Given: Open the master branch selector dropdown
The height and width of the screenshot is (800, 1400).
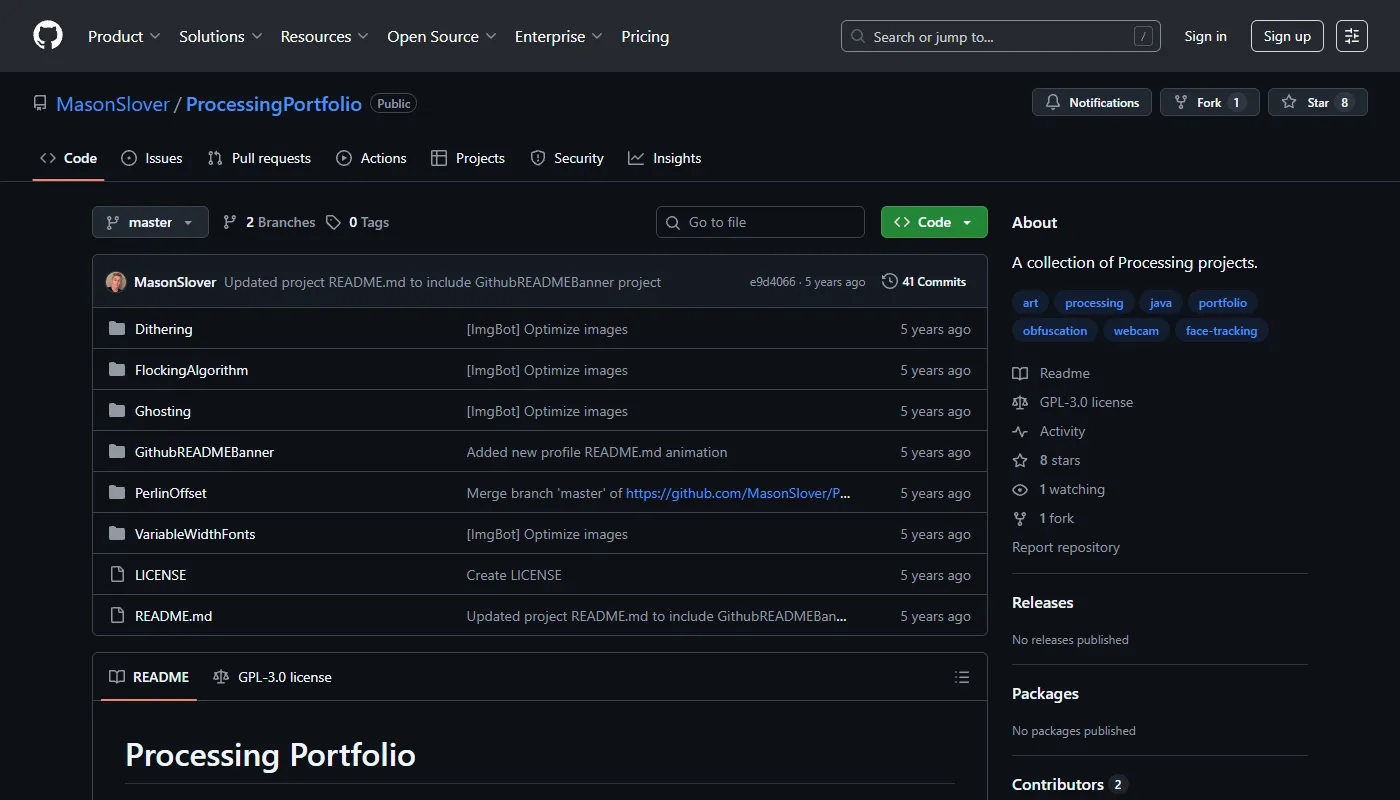Looking at the screenshot, I should point(150,222).
